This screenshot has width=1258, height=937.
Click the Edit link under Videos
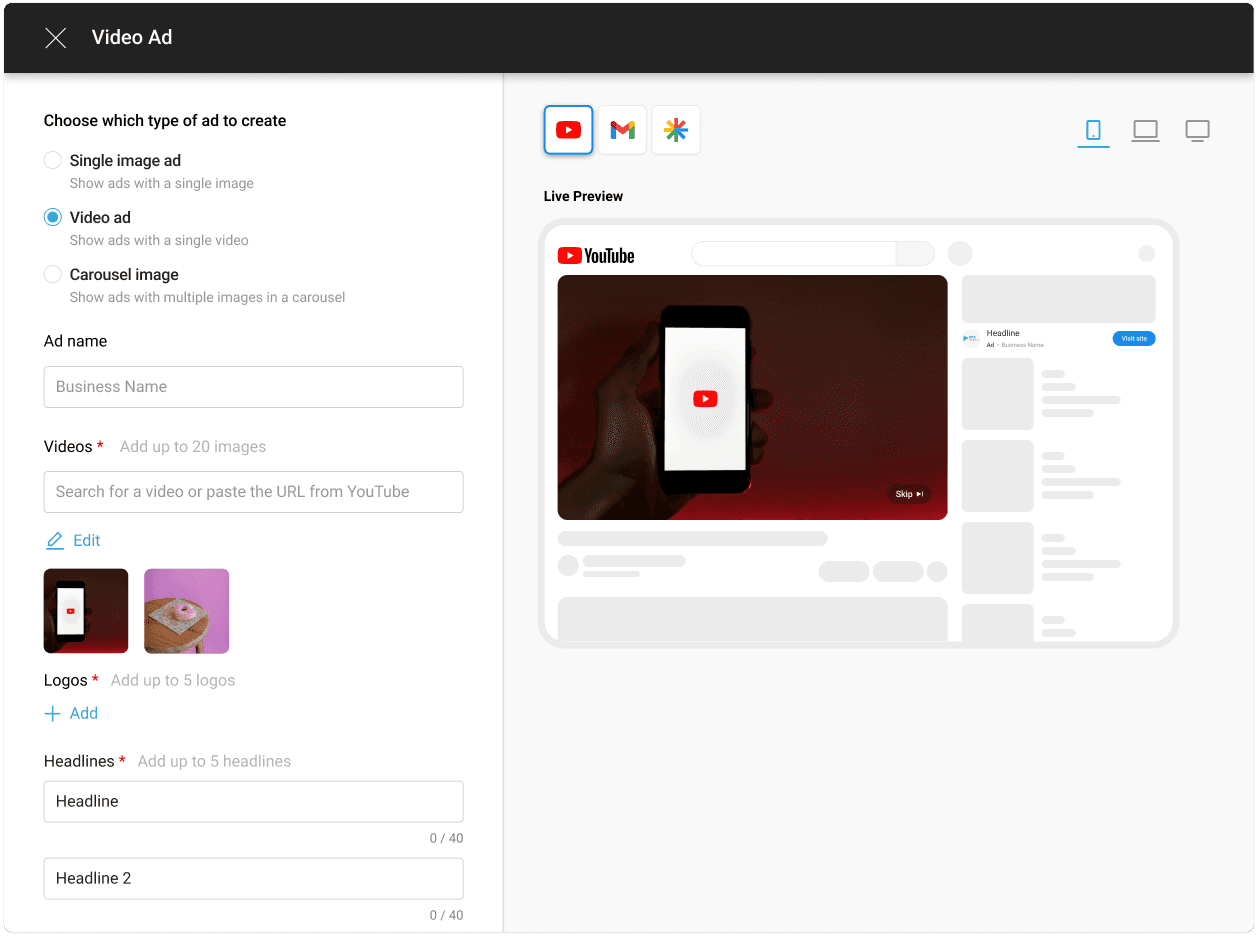pyautogui.click(x=87, y=541)
